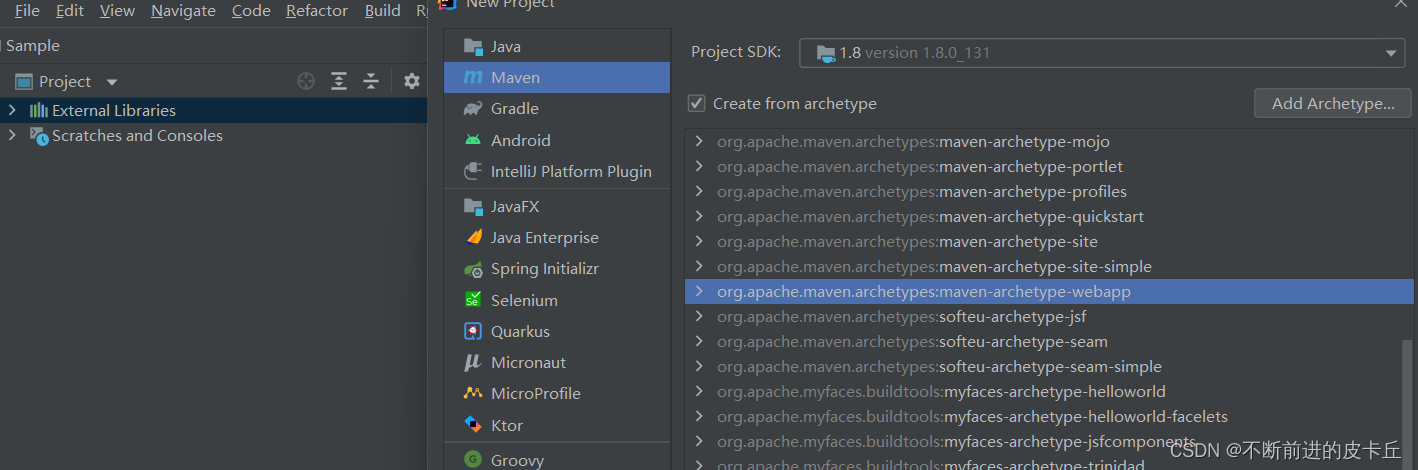Image resolution: width=1418 pixels, height=470 pixels.
Task: Select Scratches and Consoles in Project tree
Action: point(213,135)
